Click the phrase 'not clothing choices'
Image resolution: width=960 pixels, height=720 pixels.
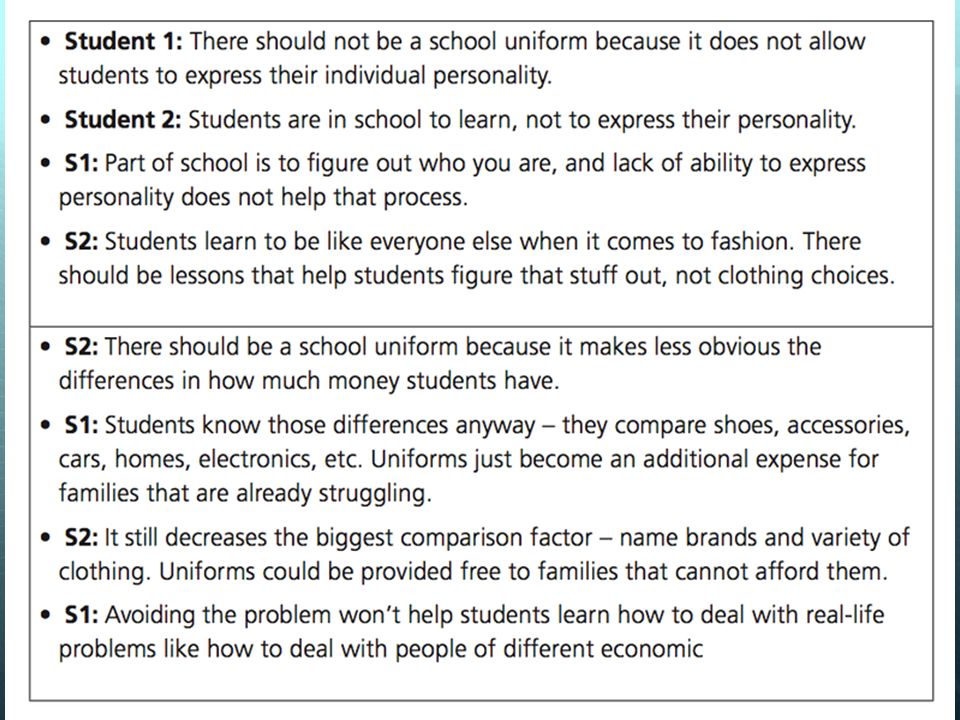coord(784,276)
